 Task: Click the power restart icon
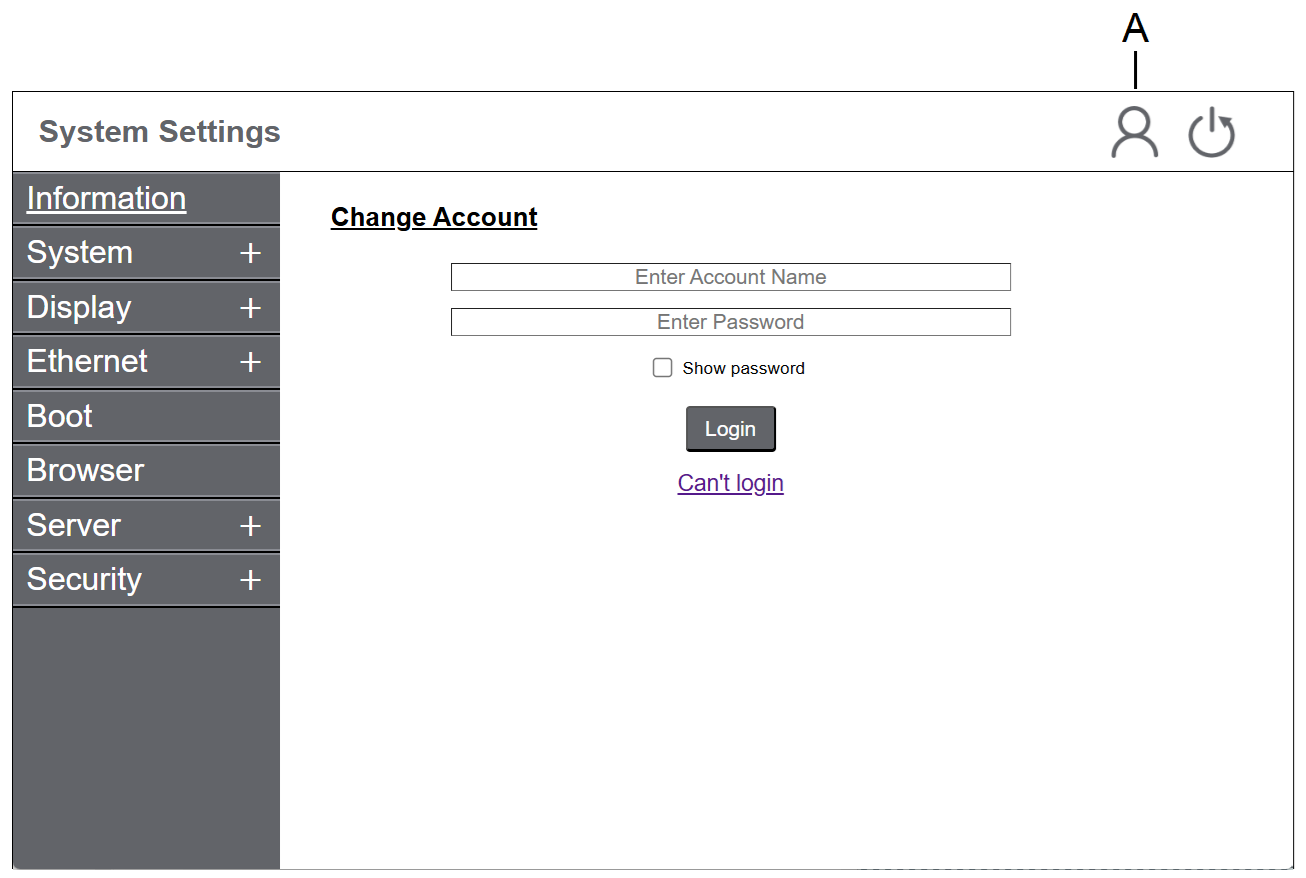point(1211,133)
